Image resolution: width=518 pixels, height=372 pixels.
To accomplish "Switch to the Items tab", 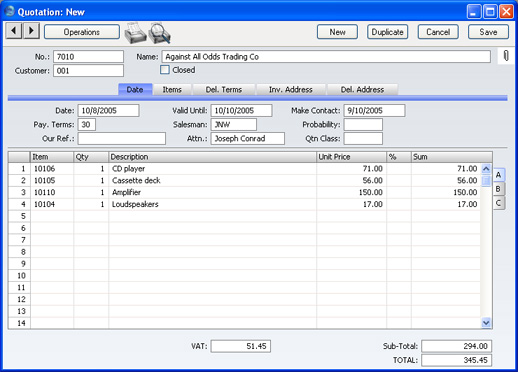I will pyautogui.click(x=172, y=90).
